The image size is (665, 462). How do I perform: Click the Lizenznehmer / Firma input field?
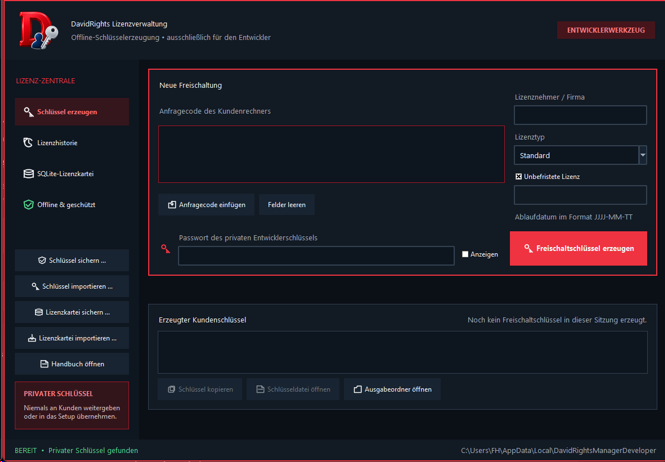coord(580,115)
